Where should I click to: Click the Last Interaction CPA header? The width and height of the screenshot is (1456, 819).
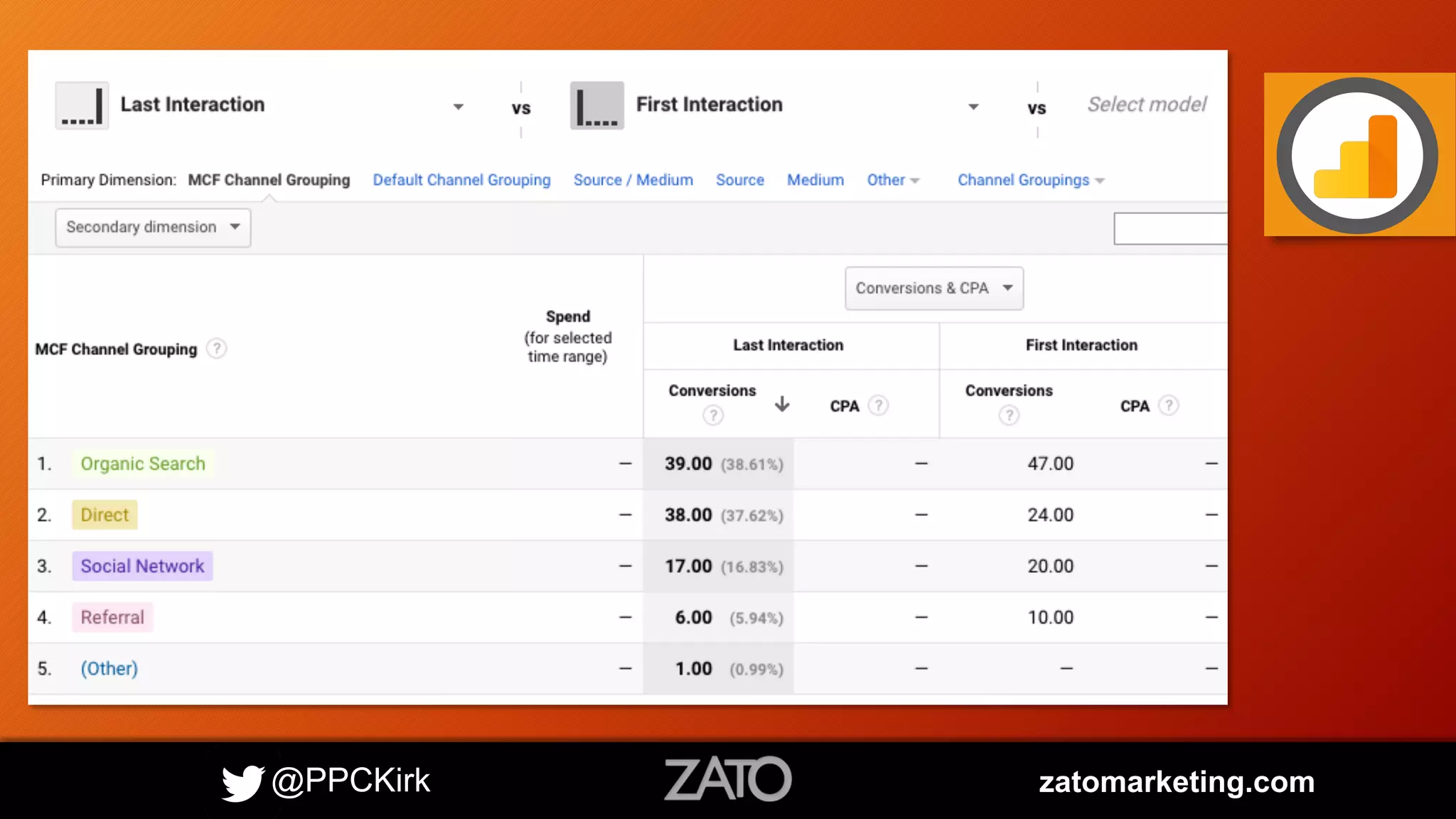coord(844,406)
